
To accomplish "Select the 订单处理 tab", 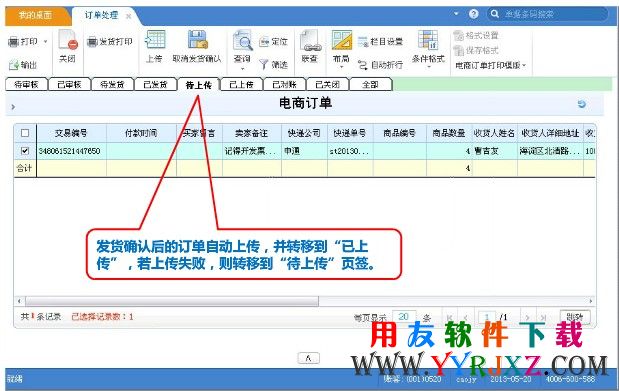I will click(x=101, y=15).
